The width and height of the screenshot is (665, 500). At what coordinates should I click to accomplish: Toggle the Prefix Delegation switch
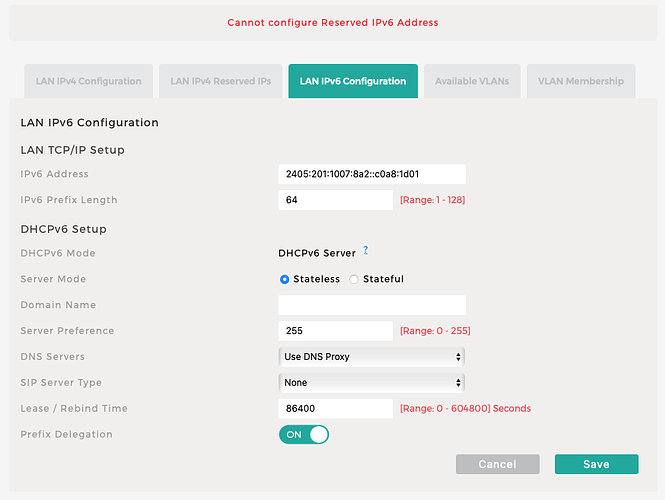[304, 434]
